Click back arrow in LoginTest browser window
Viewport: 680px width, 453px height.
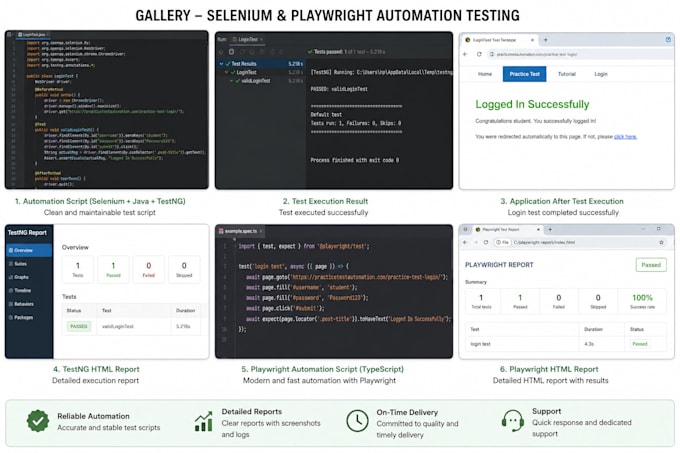click(465, 54)
